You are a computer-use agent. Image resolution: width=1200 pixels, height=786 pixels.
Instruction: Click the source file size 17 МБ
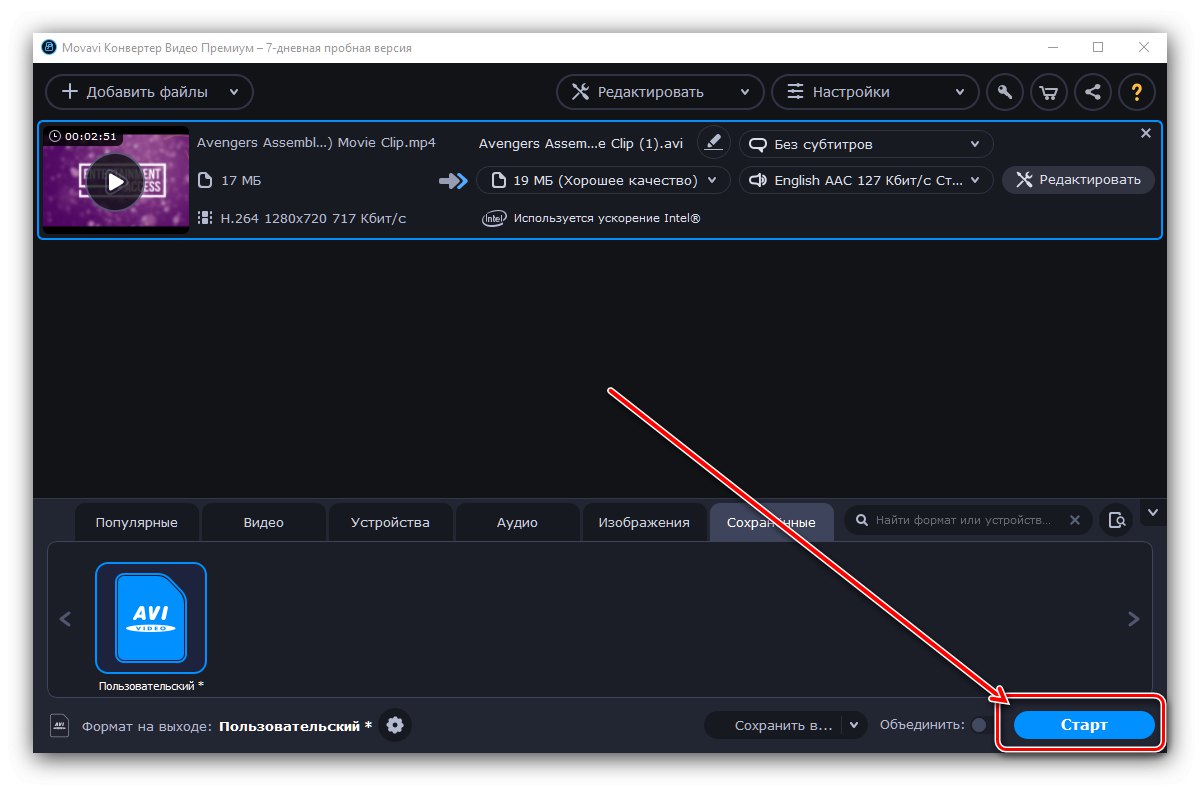click(231, 181)
